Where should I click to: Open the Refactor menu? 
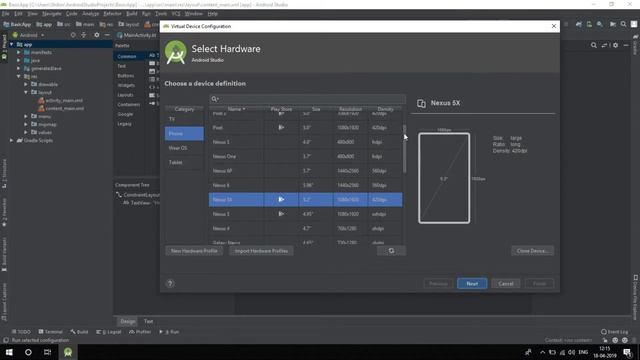tap(112, 13)
